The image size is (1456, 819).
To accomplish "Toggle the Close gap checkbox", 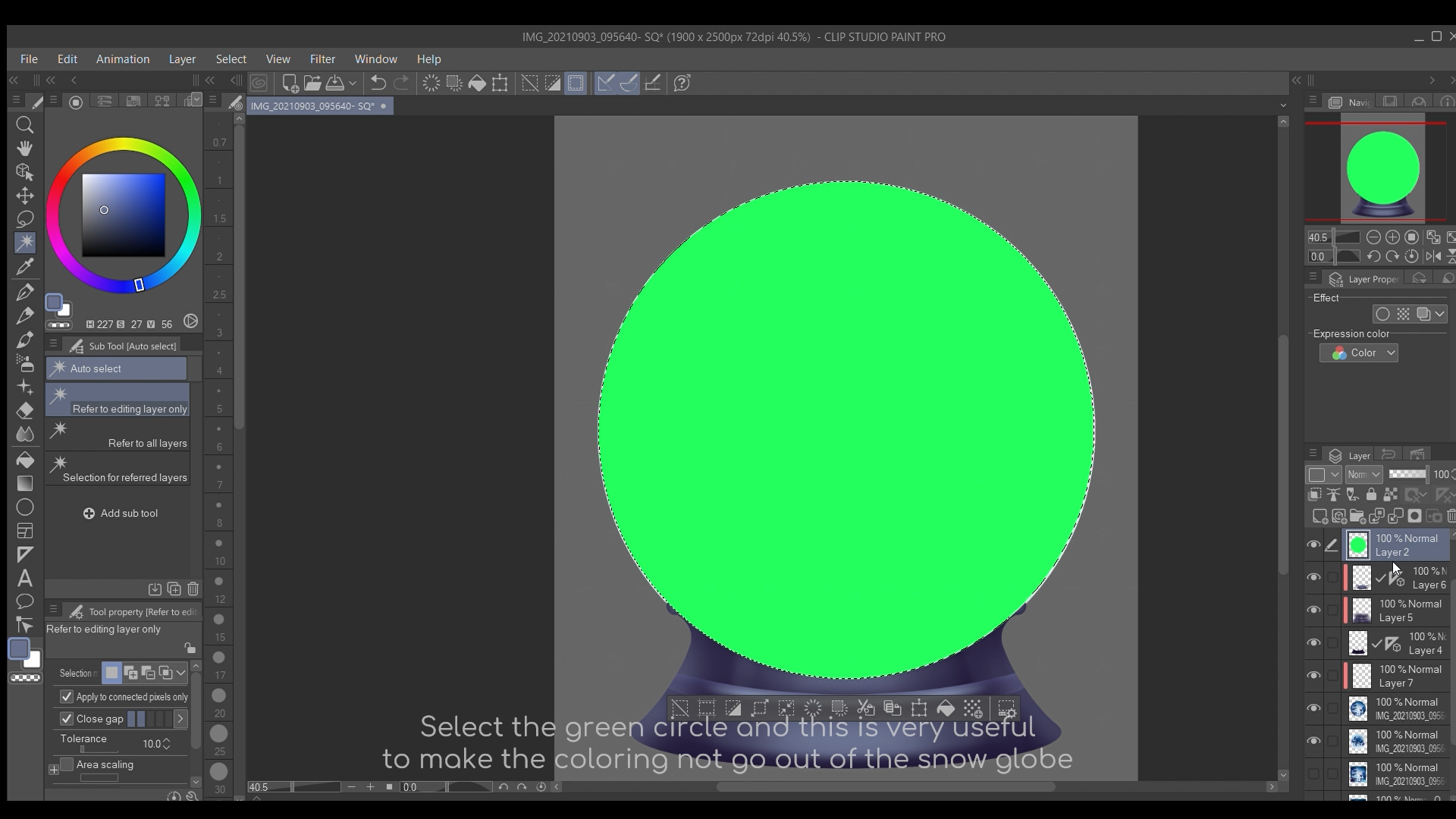I will pos(67,719).
